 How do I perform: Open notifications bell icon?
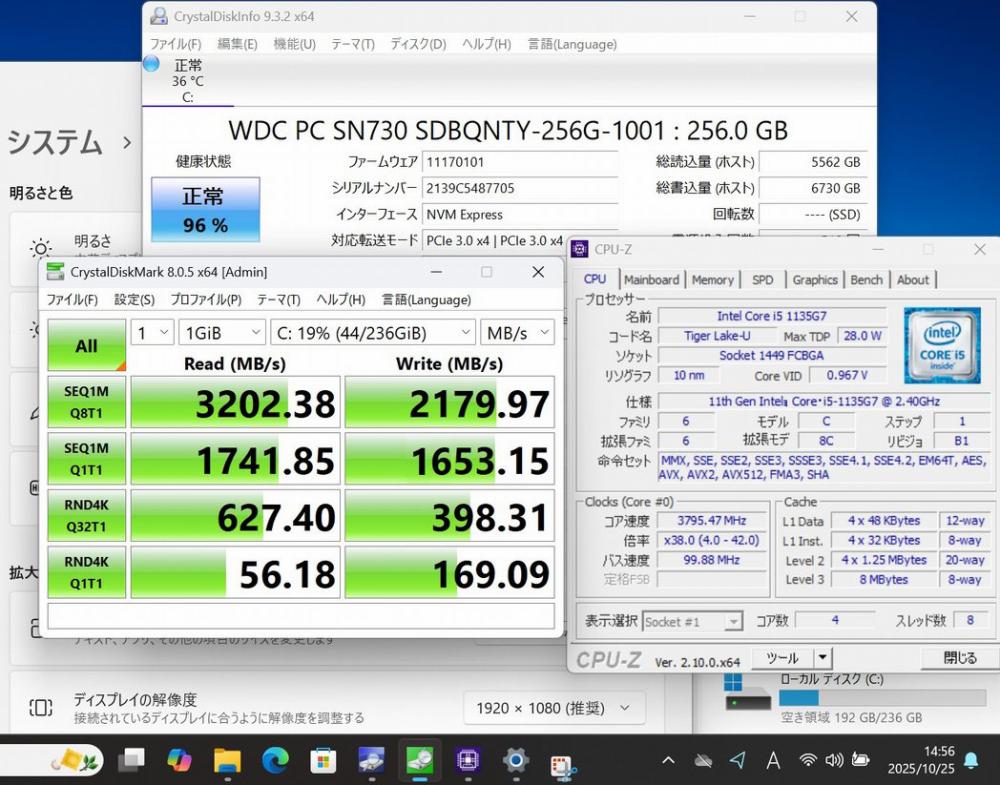tap(971, 760)
